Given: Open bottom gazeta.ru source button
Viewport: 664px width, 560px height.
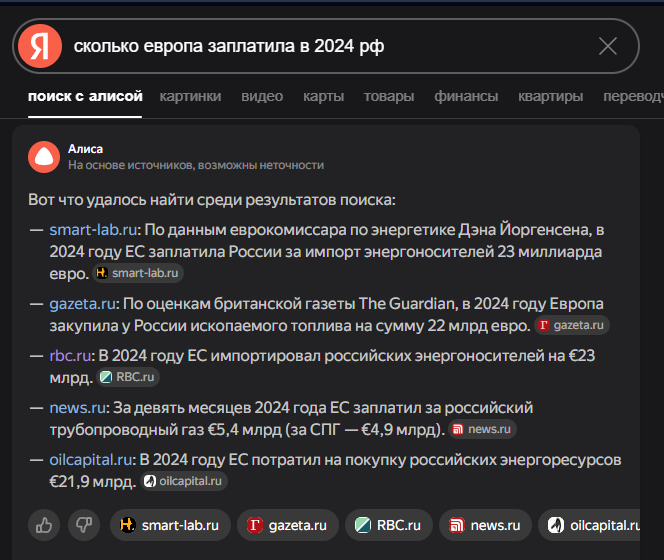Looking at the screenshot, I should [288, 525].
